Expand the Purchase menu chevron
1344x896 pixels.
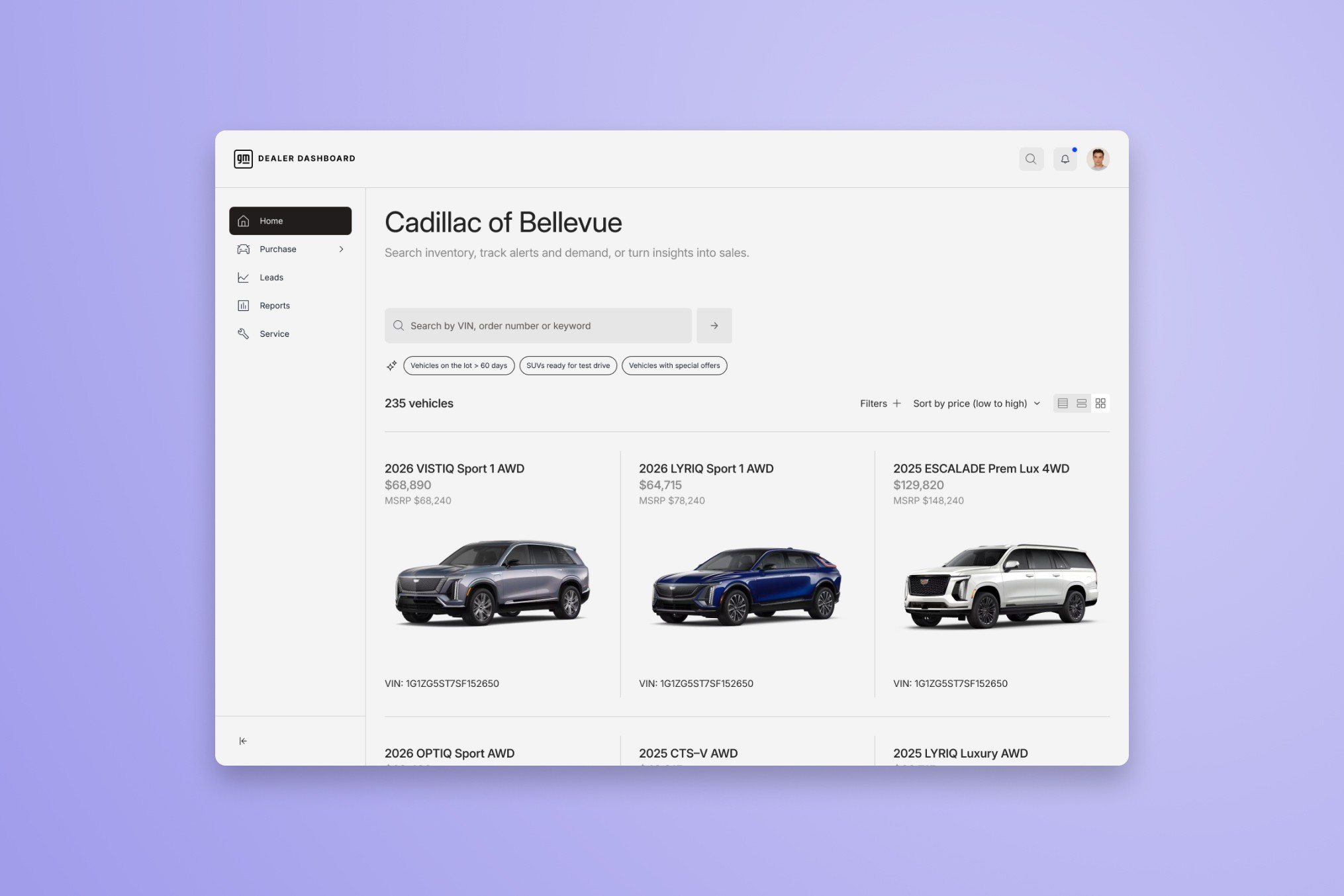click(342, 249)
